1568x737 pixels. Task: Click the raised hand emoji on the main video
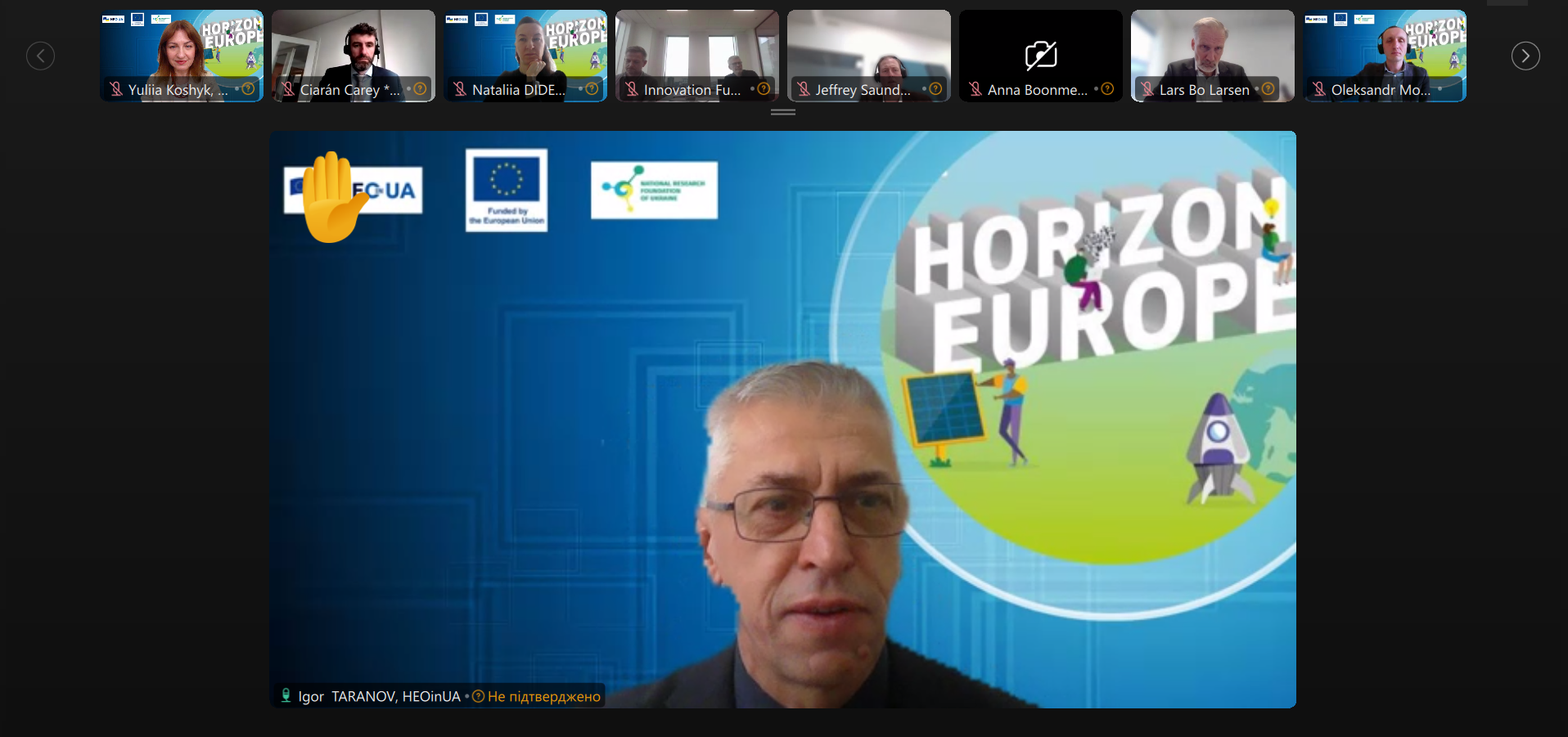[332, 197]
